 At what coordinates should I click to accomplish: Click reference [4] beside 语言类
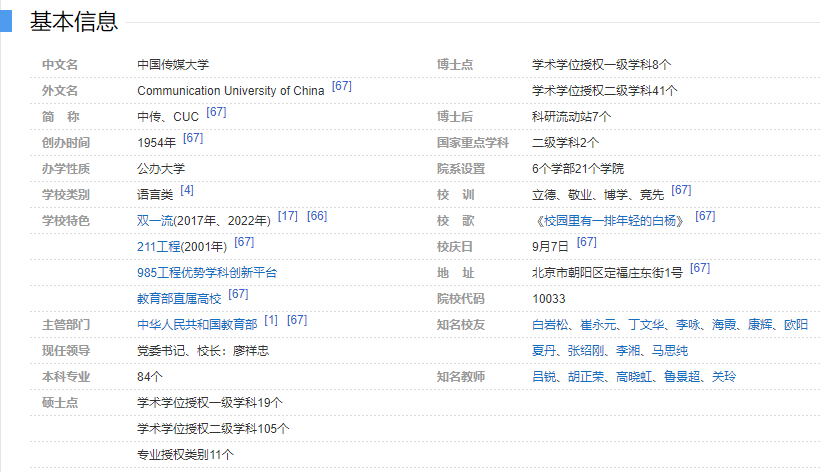pos(187,190)
